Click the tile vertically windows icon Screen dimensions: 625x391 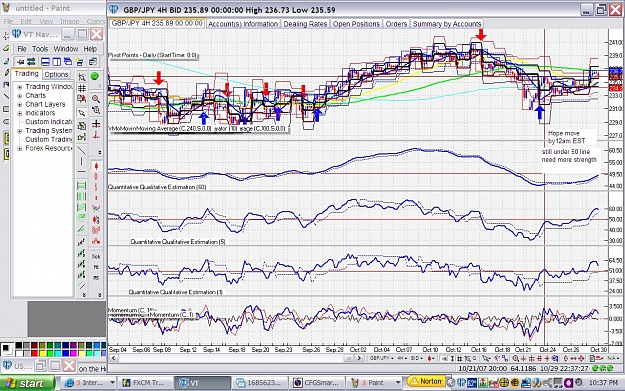click(x=57, y=62)
